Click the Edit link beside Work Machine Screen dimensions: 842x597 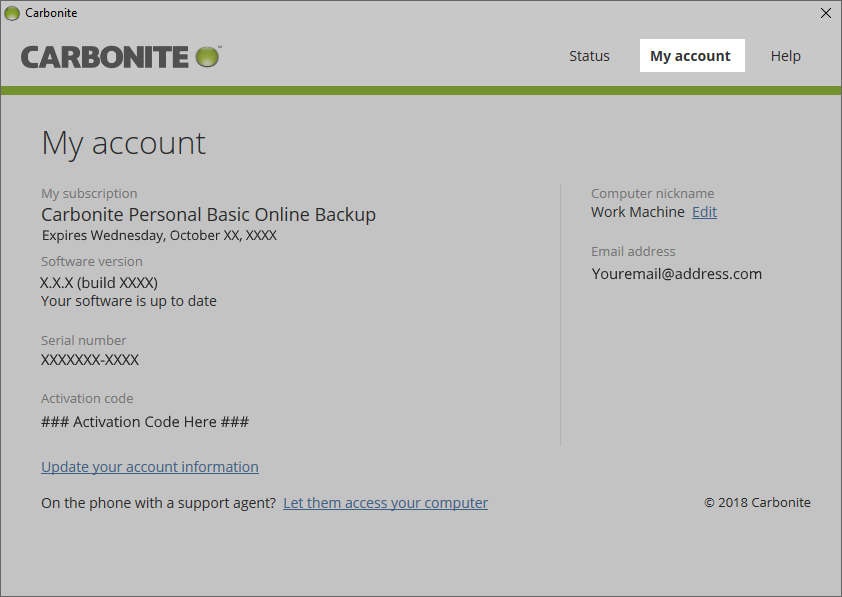point(704,211)
